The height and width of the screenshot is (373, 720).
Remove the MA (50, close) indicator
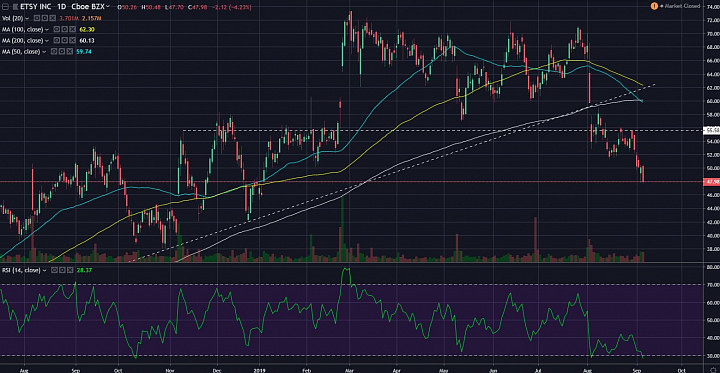tap(70, 51)
